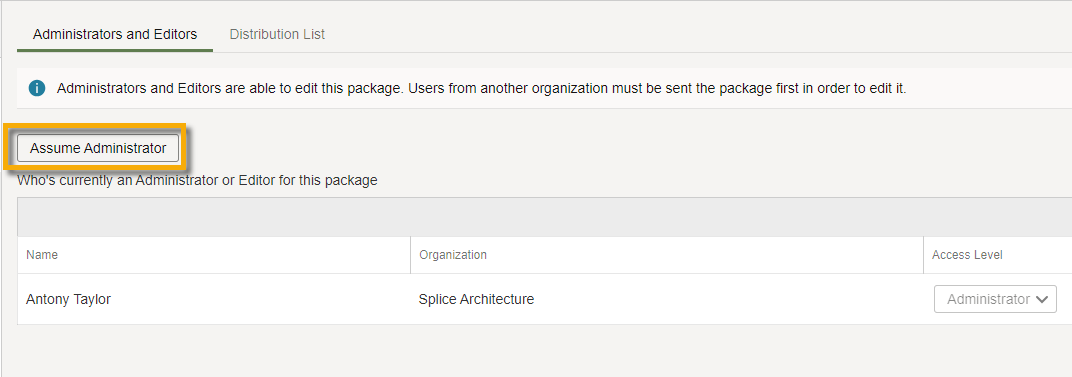Sort by the Name column header
This screenshot has height=377, width=1072.
(x=42, y=255)
